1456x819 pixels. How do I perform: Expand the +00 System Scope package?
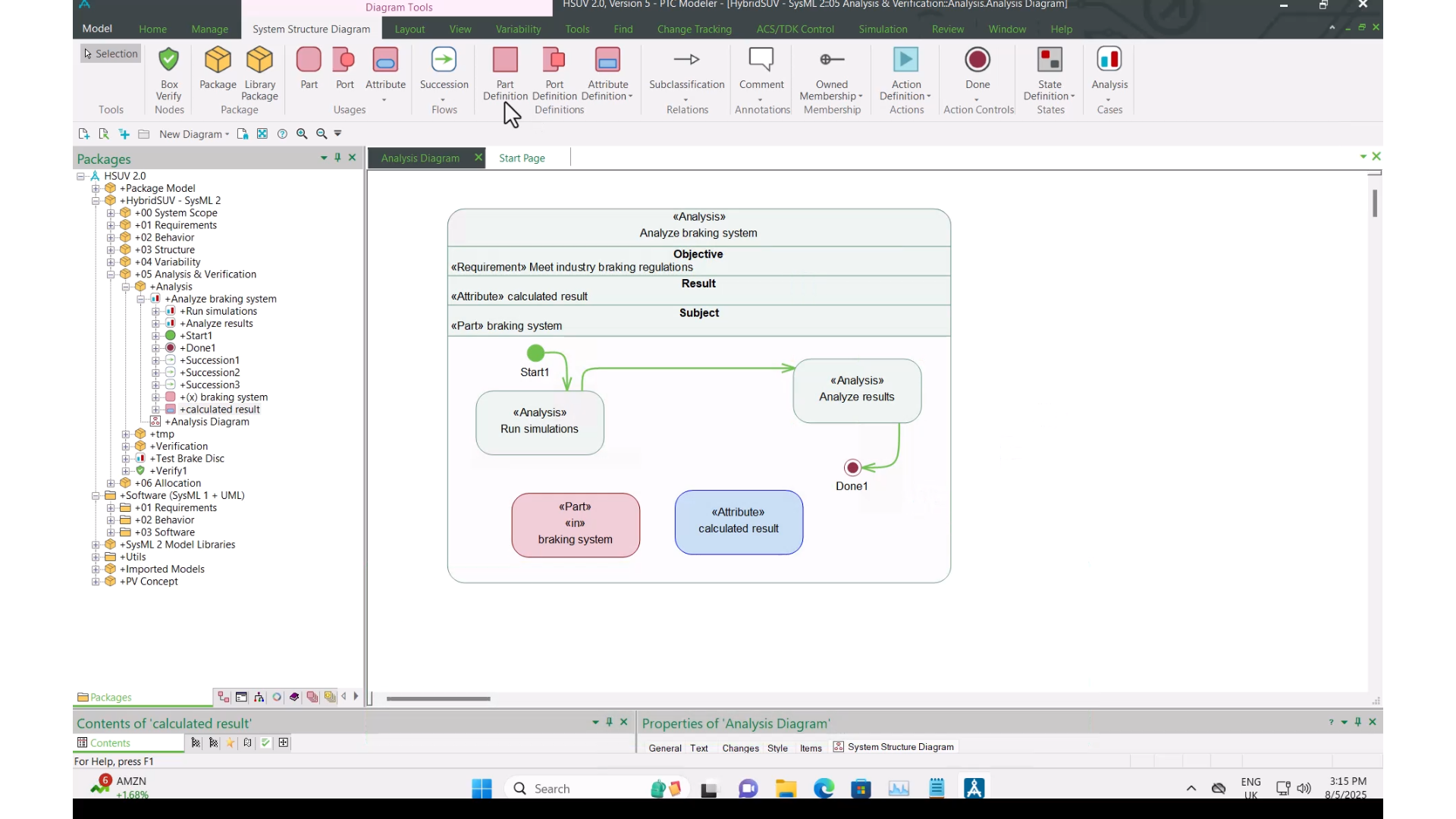pyautogui.click(x=111, y=213)
